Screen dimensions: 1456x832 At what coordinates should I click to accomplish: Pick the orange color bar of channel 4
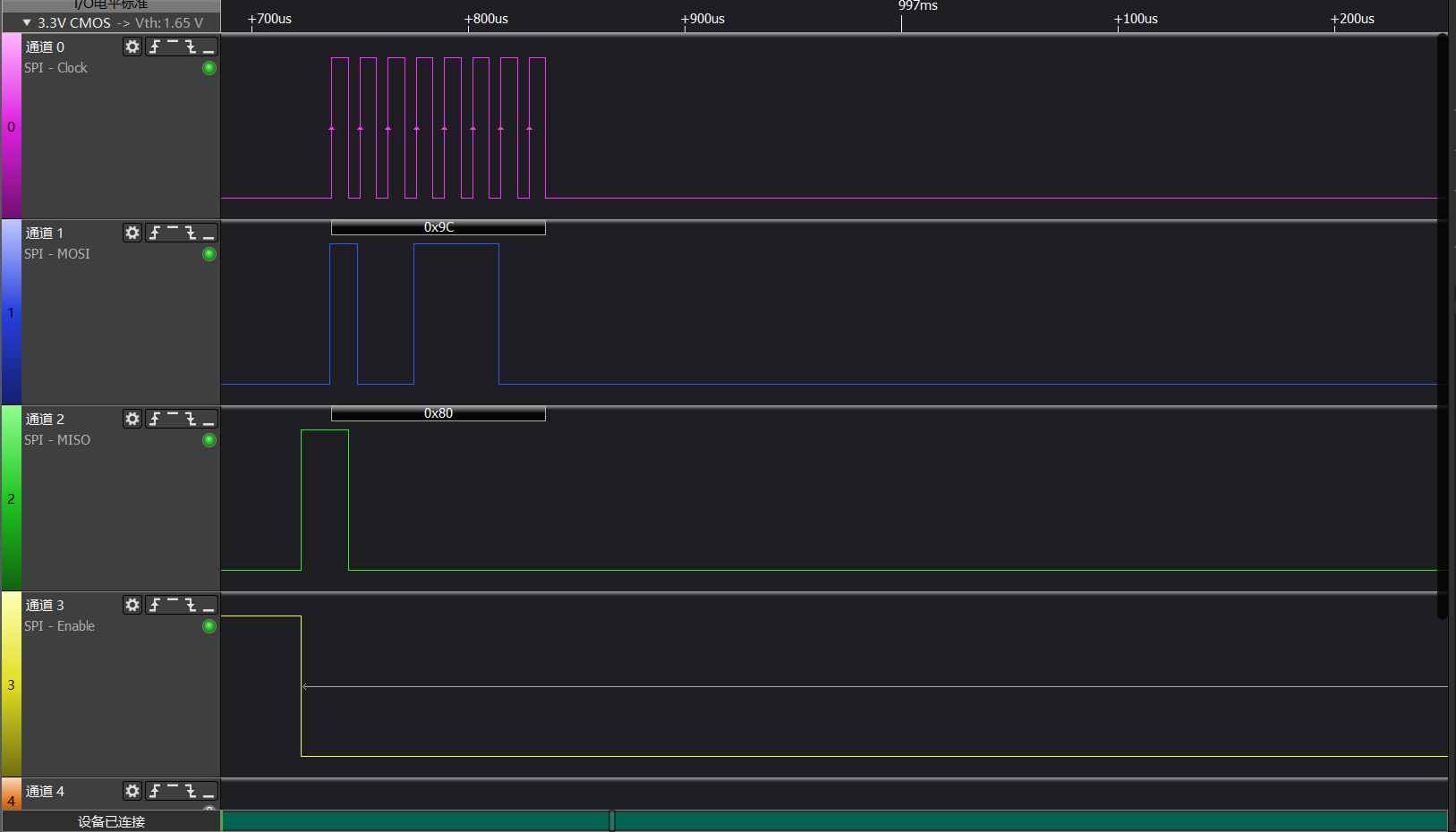pyautogui.click(x=11, y=794)
